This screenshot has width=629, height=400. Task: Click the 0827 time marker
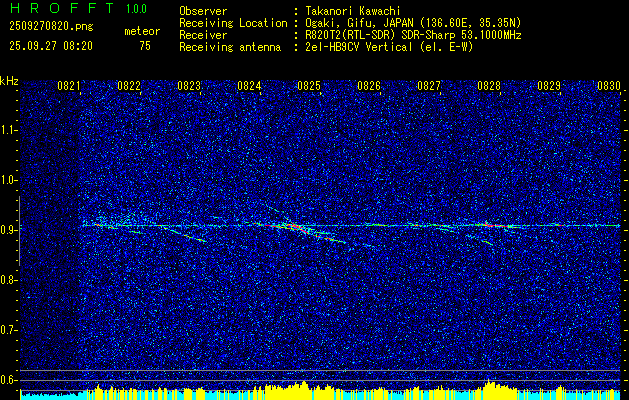(429, 85)
